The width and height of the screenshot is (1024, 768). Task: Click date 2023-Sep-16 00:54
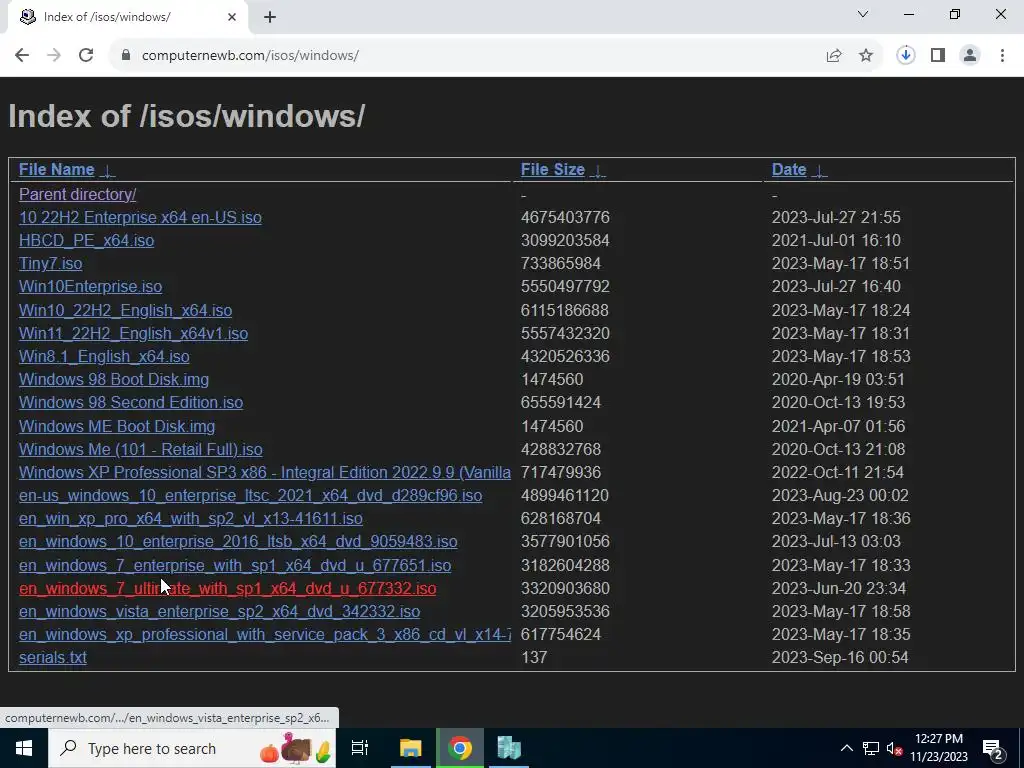pos(840,658)
